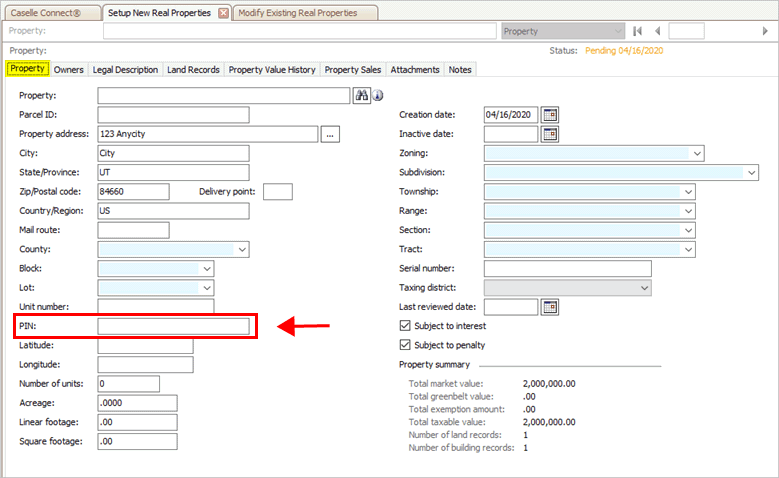Click ellipsis button beside Property address
The height and width of the screenshot is (478, 779).
click(330, 134)
